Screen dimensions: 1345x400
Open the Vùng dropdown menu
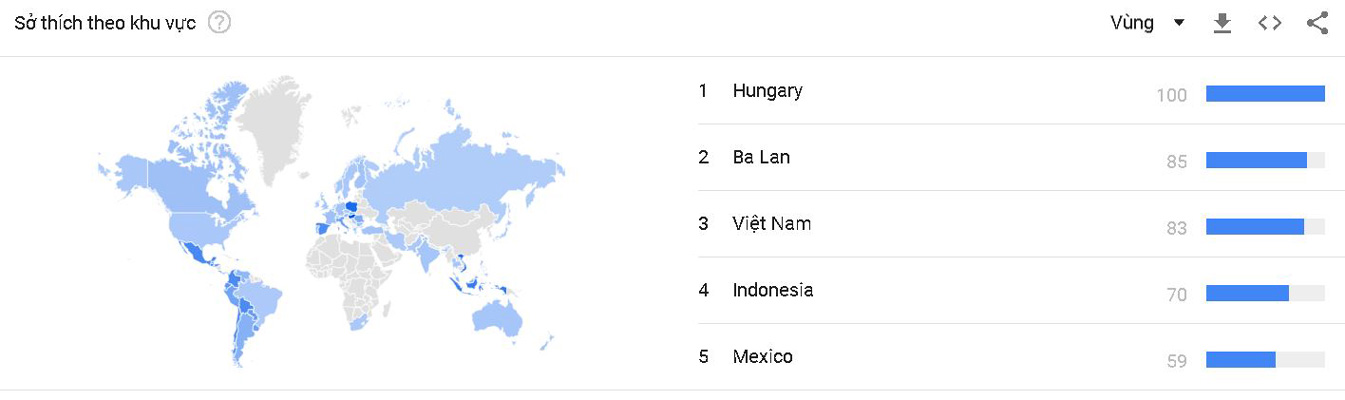pyautogui.click(x=1133, y=23)
